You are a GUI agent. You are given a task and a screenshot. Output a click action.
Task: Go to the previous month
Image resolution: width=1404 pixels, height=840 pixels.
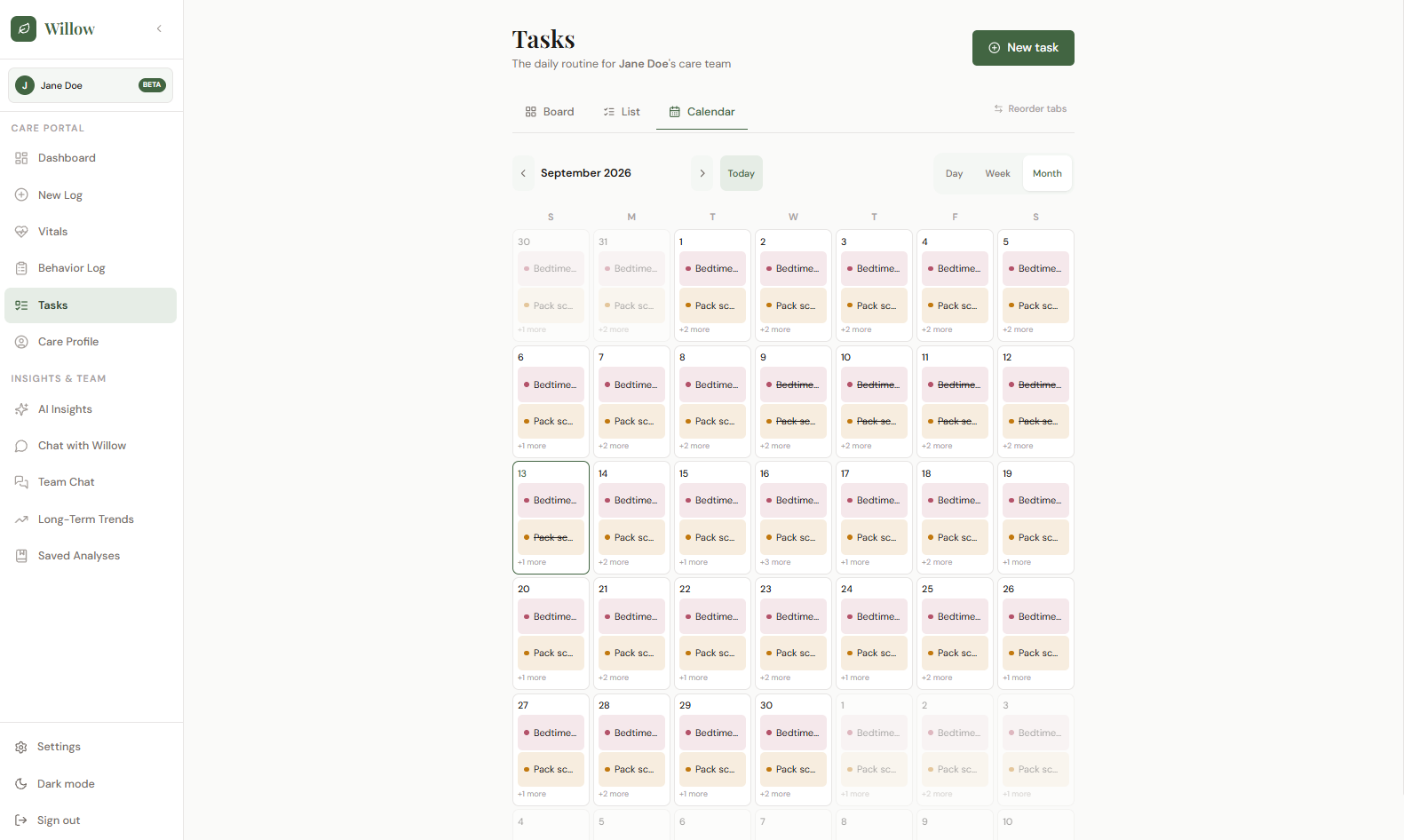[524, 173]
